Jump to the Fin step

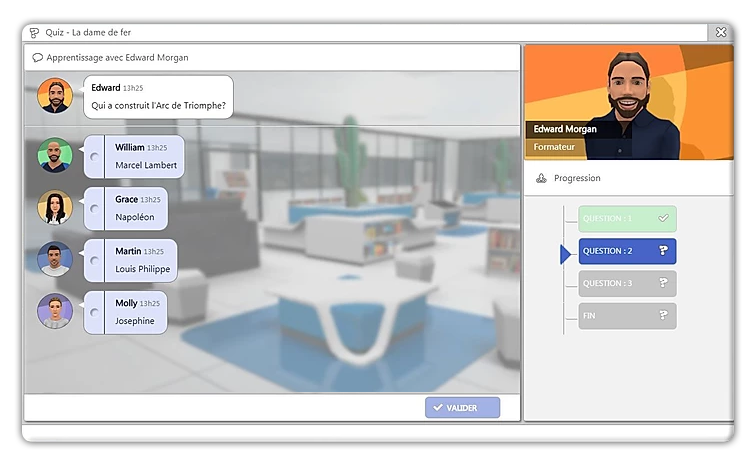[627, 316]
